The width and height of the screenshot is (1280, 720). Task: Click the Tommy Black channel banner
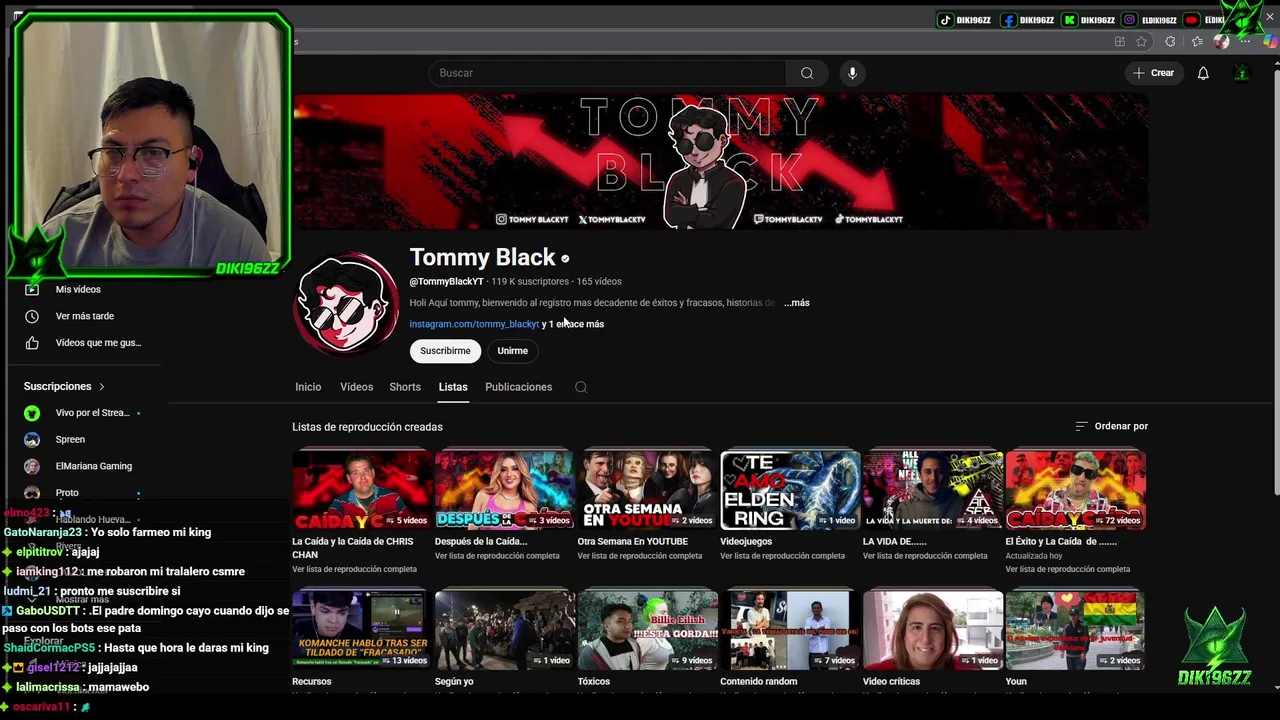point(720,162)
